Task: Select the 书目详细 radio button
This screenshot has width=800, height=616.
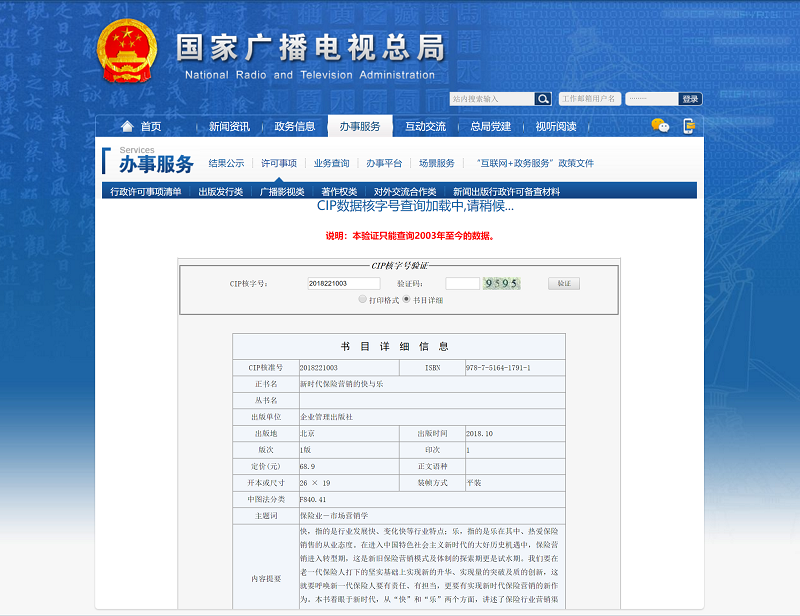Action: 406,299
